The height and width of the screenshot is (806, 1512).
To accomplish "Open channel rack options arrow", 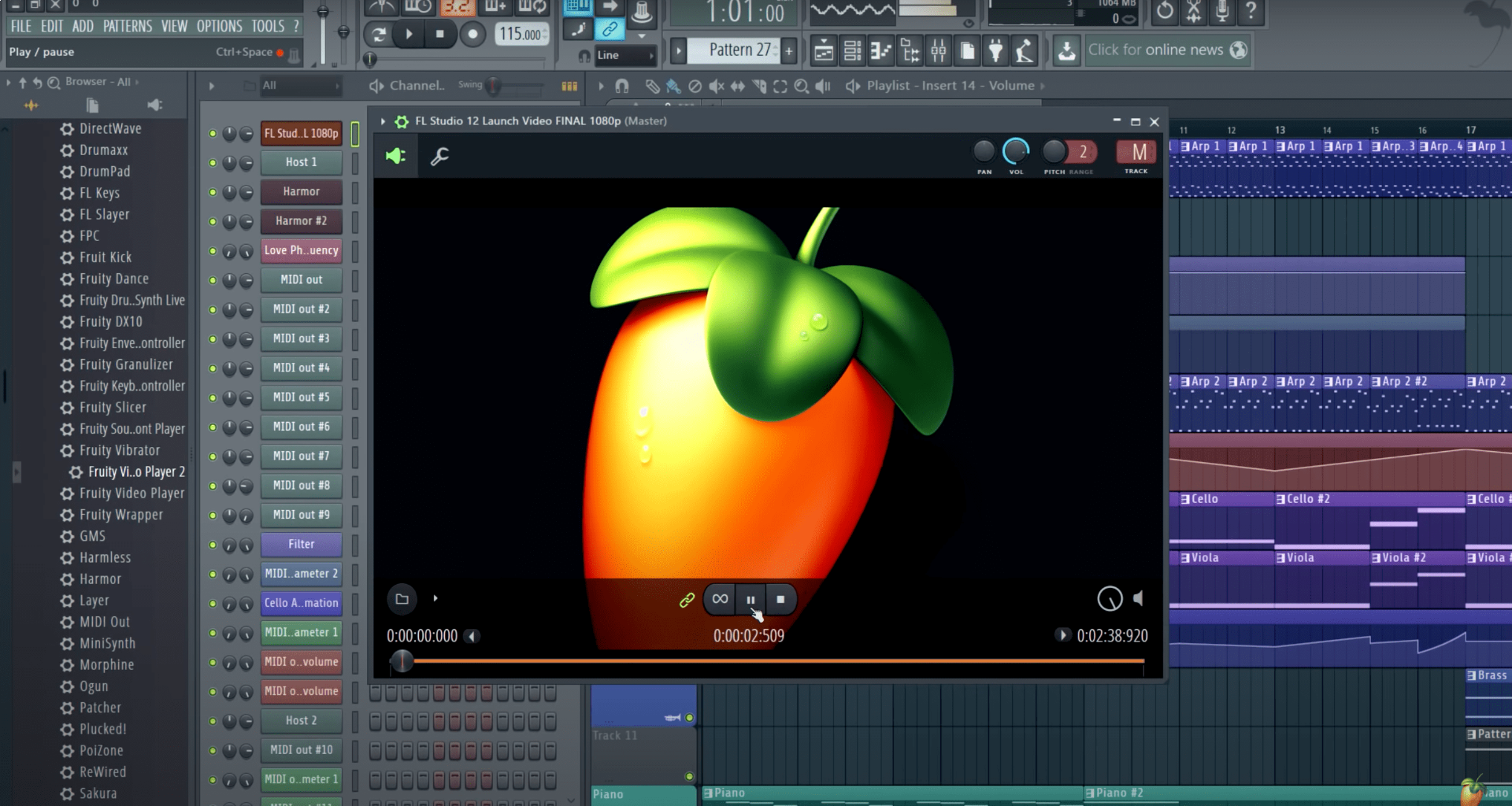I will [x=211, y=86].
